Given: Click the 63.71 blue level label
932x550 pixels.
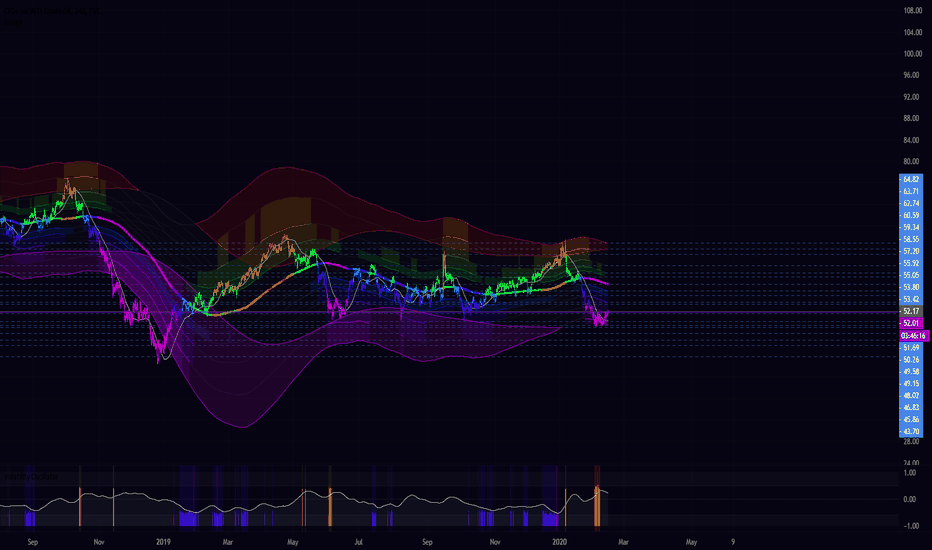Looking at the screenshot, I should (911, 191).
